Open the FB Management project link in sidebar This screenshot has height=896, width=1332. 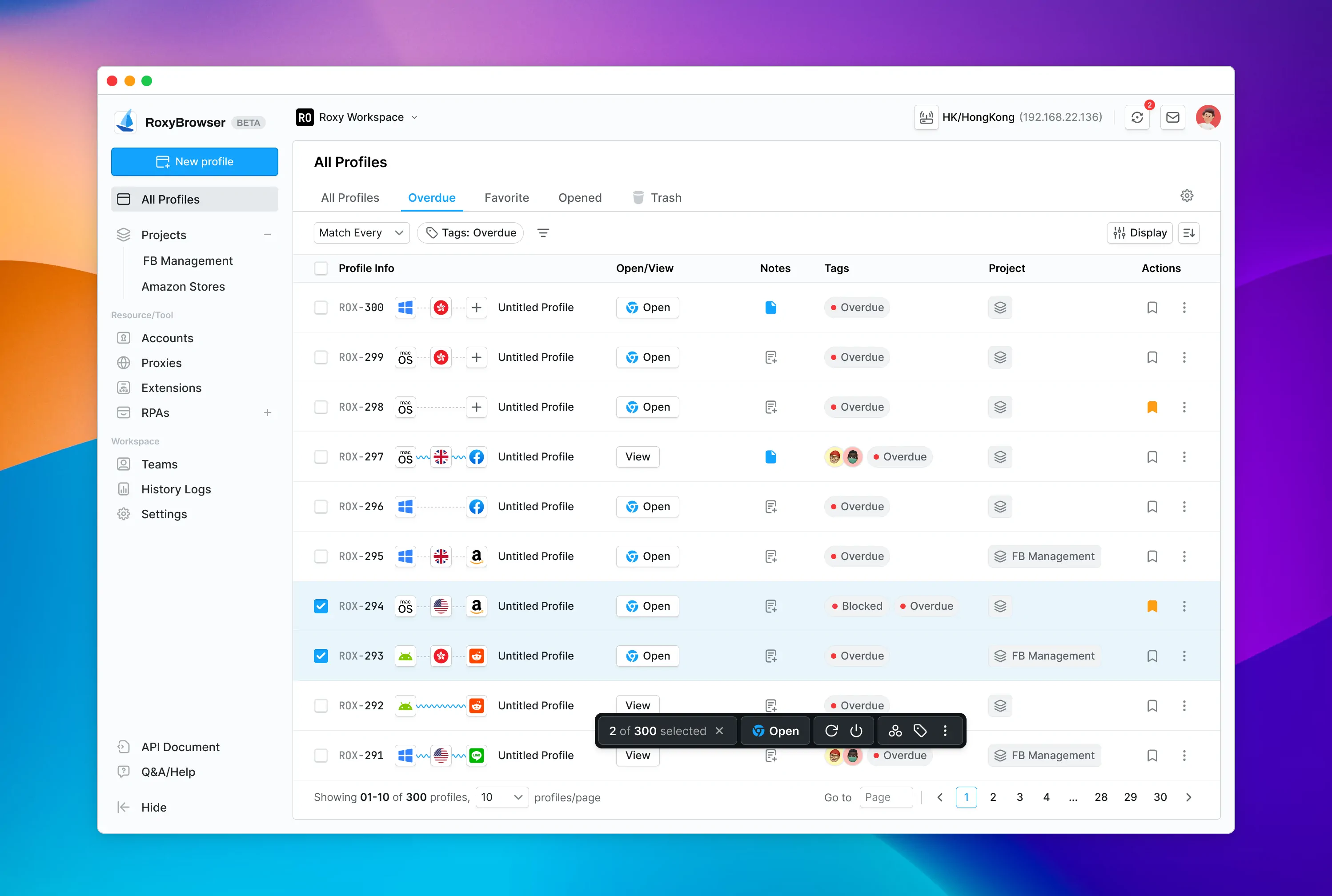(188, 260)
